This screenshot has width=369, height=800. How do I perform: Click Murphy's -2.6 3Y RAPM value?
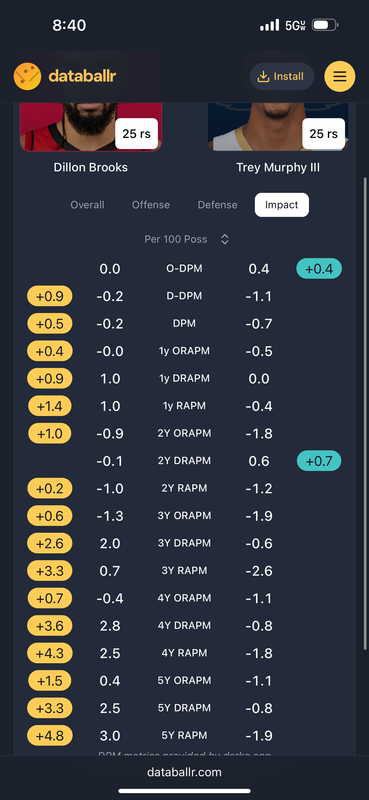(259, 571)
